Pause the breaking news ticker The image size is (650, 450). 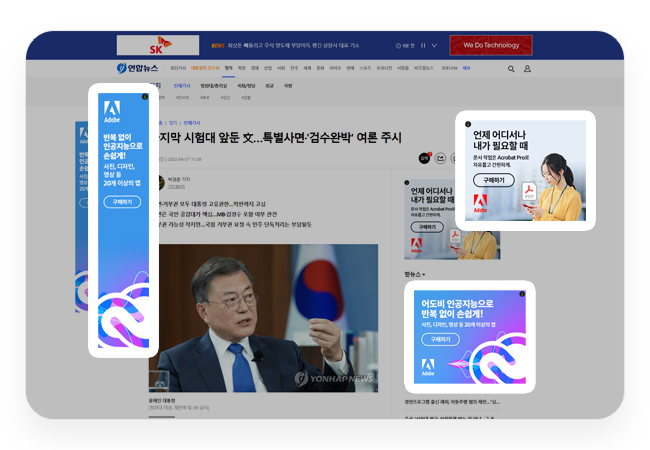(x=423, y=46)
